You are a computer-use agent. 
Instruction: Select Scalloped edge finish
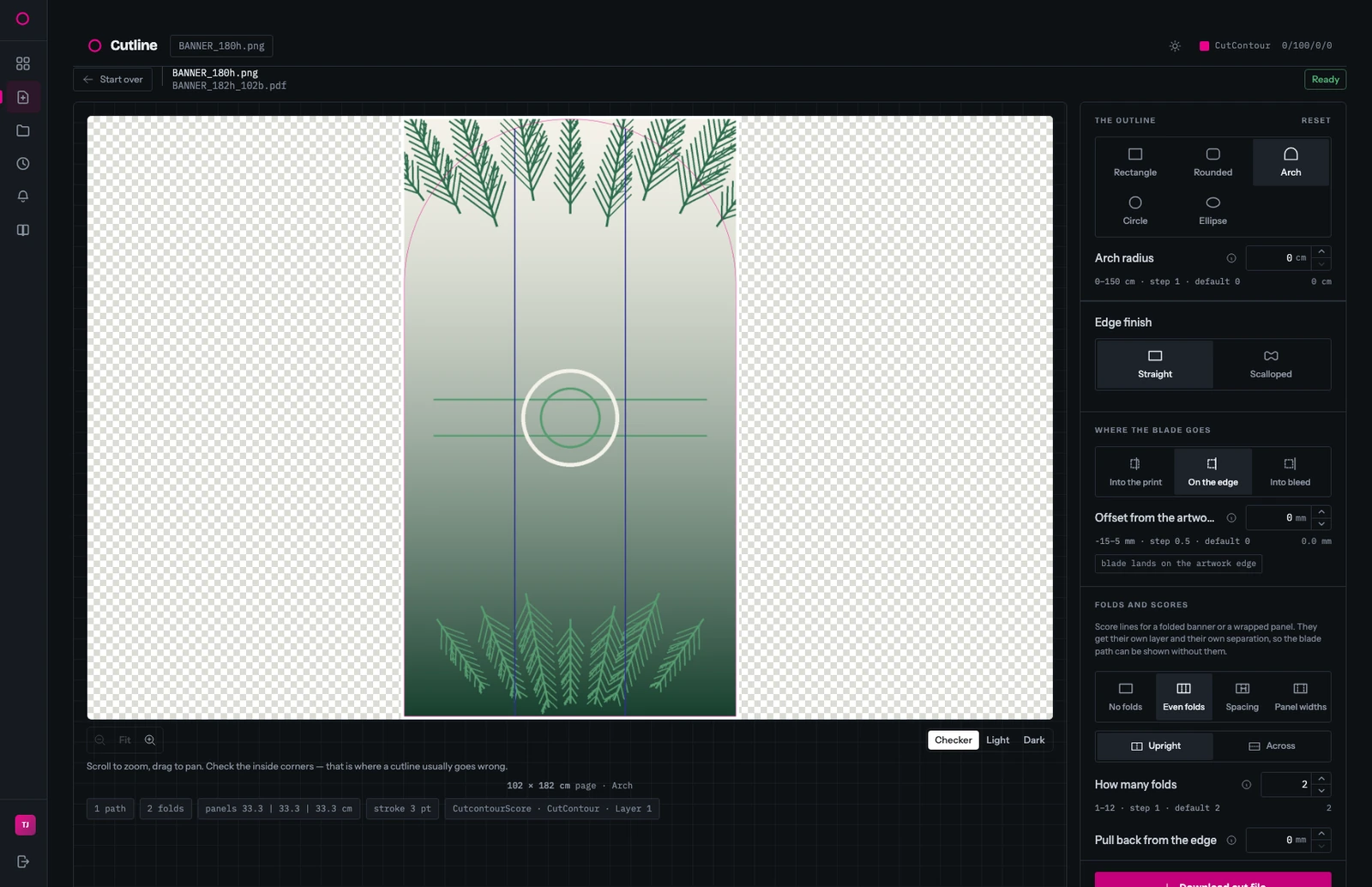tap(1271, 364)
